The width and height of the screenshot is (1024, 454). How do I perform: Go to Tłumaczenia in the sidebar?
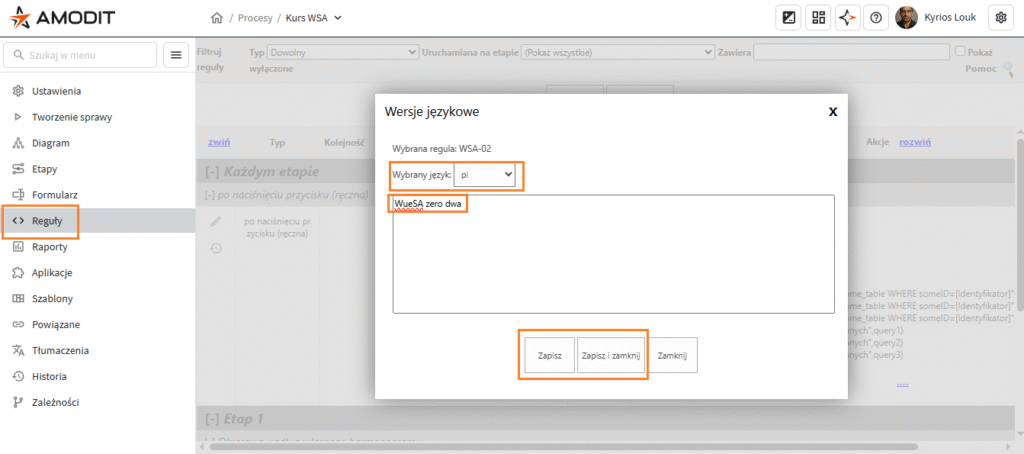[60, 351]
